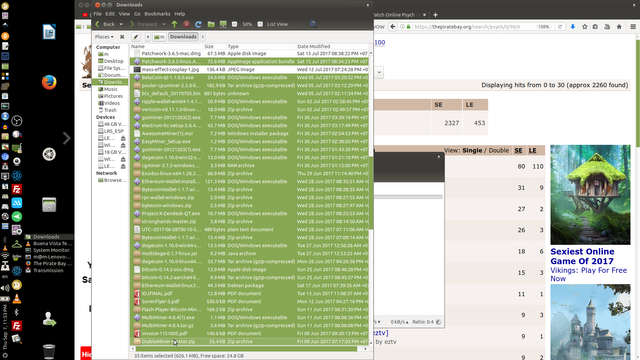Click home 'm' path bar button
Image resolution: width=640 pixels, height=360 pixels.
pyautogui.click(x=160, y=37)
